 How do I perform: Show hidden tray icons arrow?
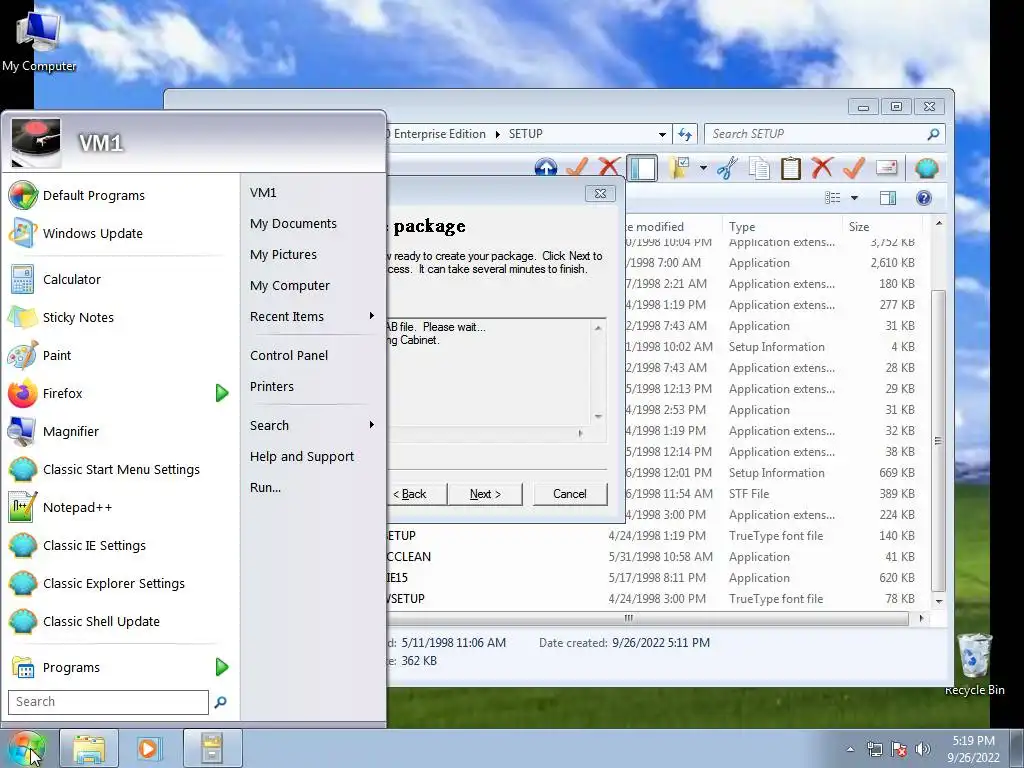[x=850, y=750]
